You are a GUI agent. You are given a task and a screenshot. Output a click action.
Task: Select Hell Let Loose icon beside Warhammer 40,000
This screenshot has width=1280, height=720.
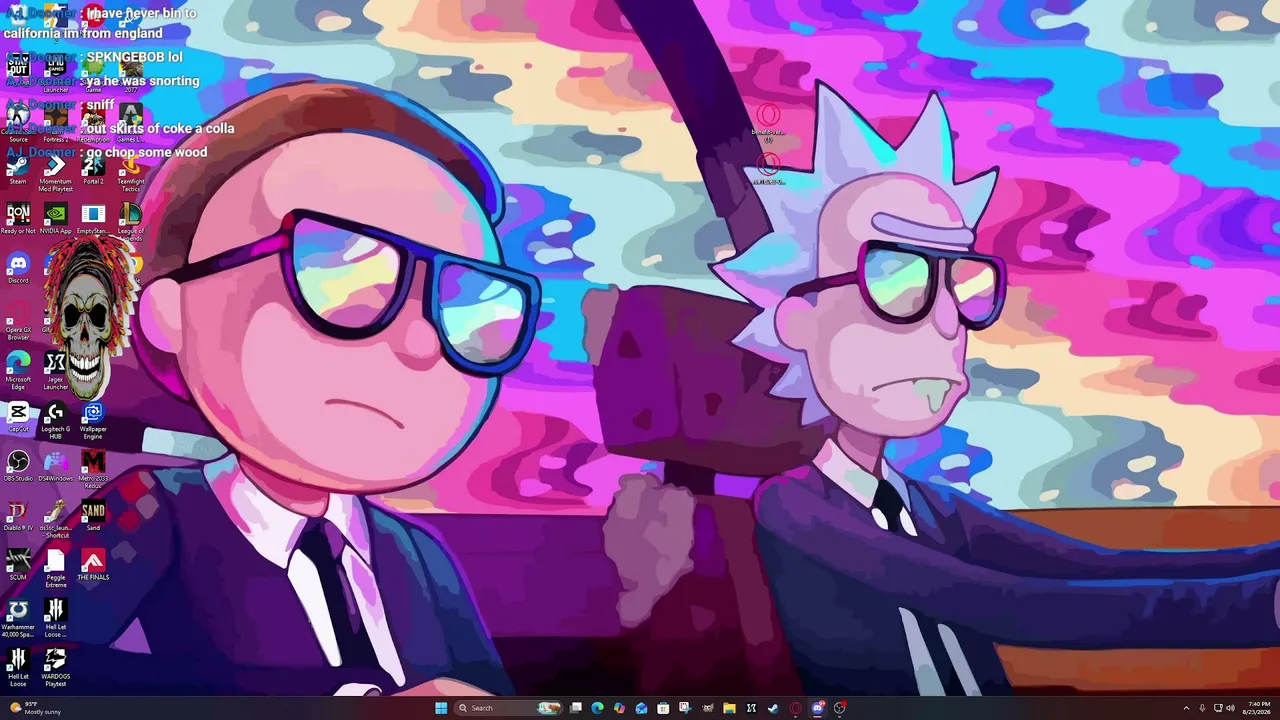click(55, 619)
